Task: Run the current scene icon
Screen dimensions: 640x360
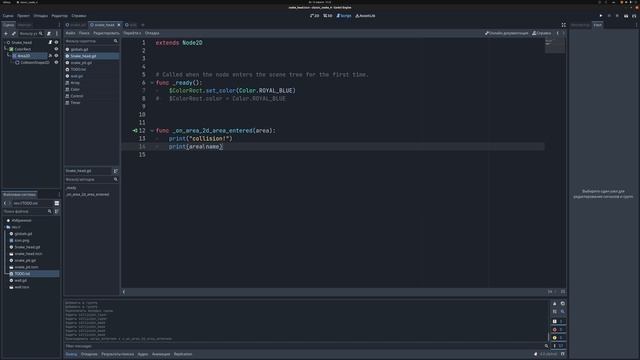Action: click(626, 16)
